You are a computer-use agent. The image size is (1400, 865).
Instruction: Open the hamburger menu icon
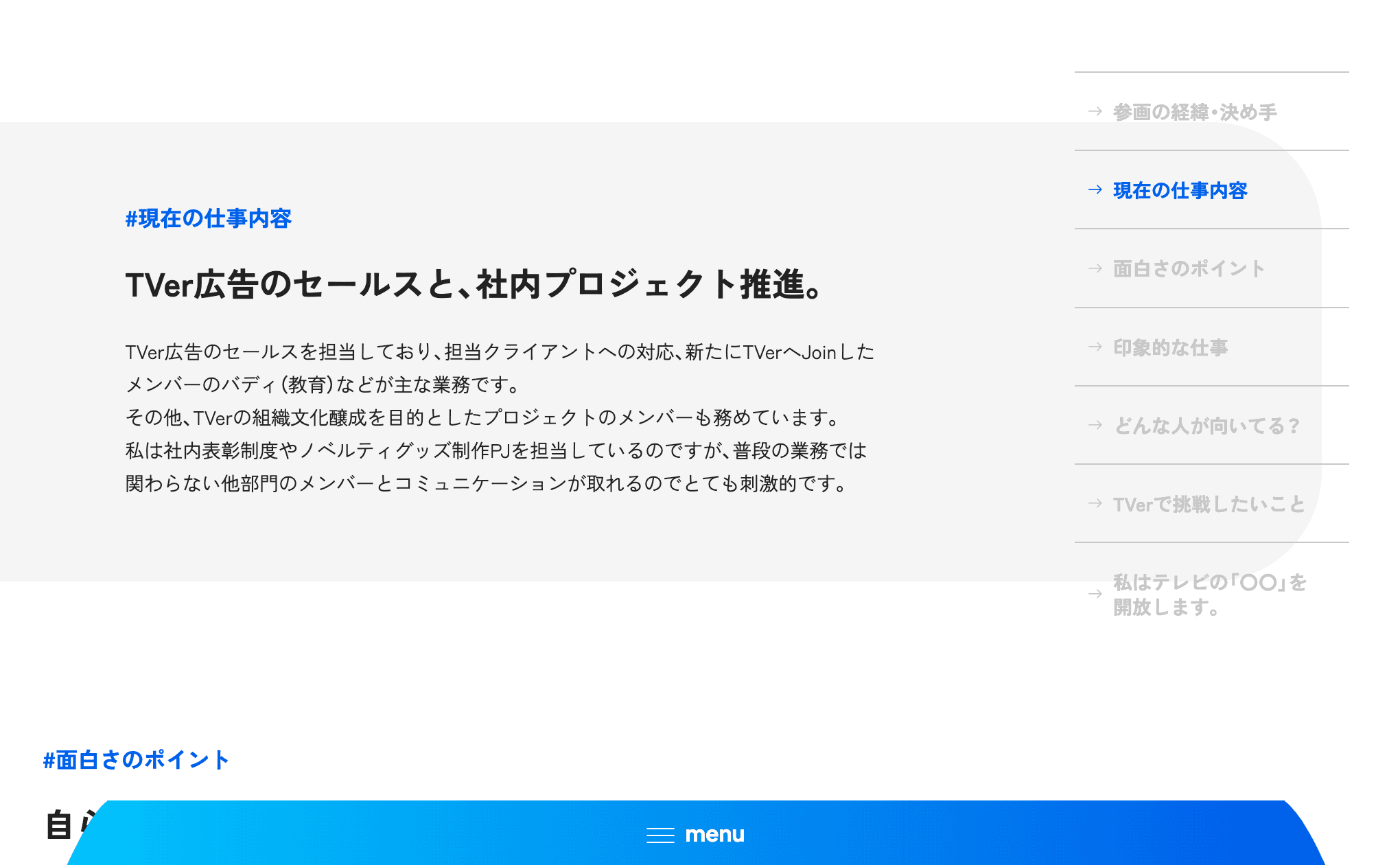[x=660, y=835]
